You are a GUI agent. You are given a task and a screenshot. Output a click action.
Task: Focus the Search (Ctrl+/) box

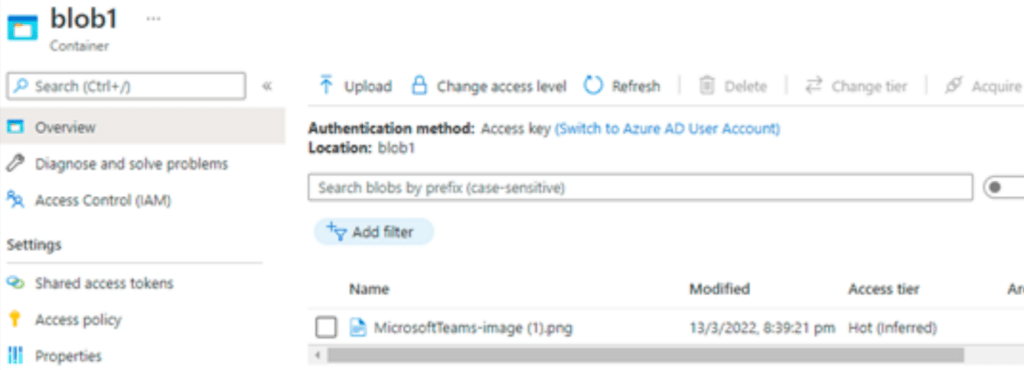pyautogui.click(x=126, y=86)
